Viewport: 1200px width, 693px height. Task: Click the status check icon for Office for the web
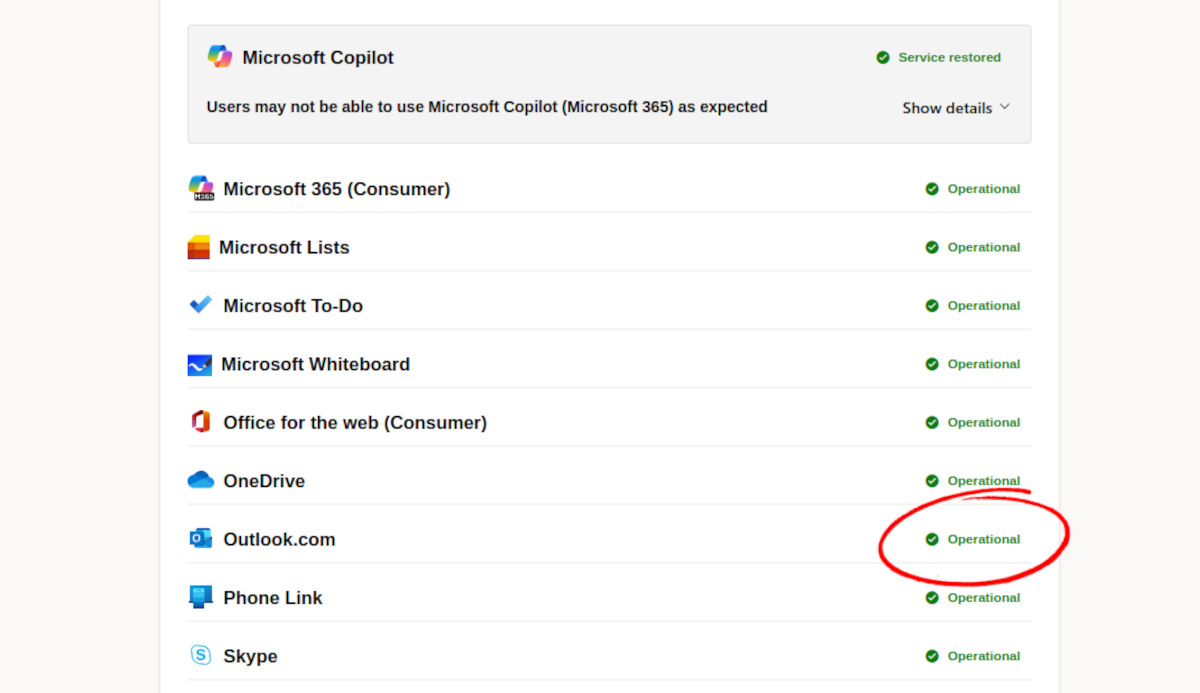(x=932, y=423)
